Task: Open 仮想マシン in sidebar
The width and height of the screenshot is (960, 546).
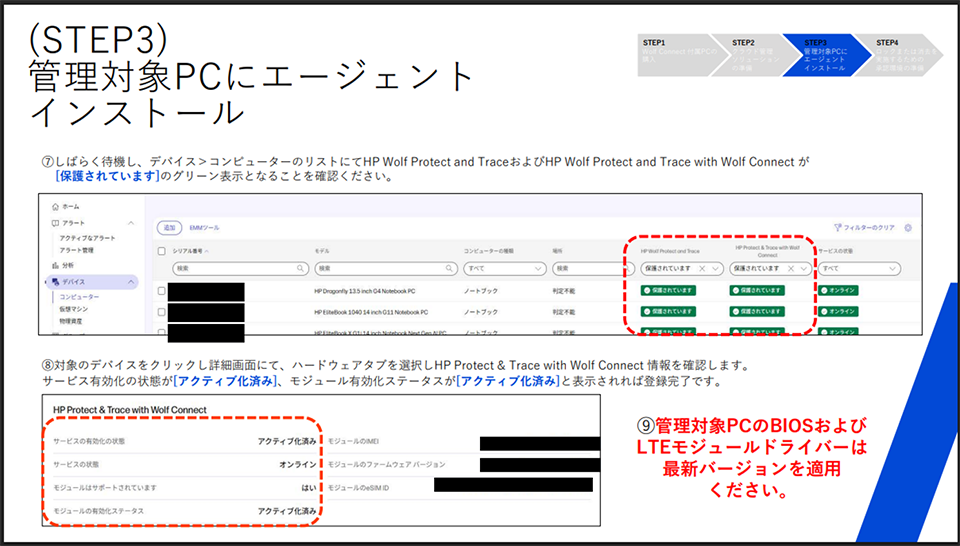Action: 73,309
